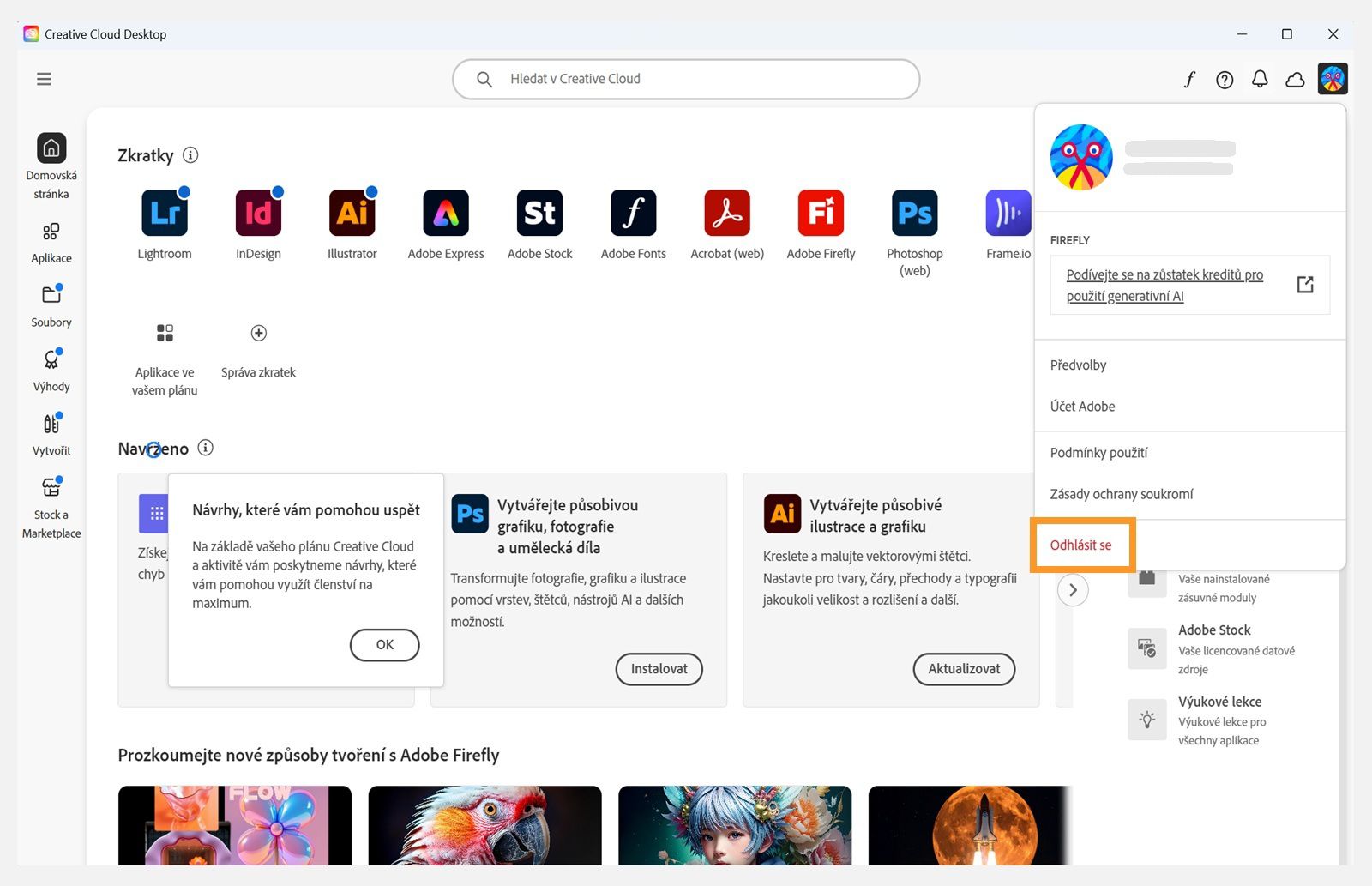Image resolution: width=1372 pixels, height=886 pixels.
Task: Click the Photoshop icon in suggestion card
Action: click(470, 514)
